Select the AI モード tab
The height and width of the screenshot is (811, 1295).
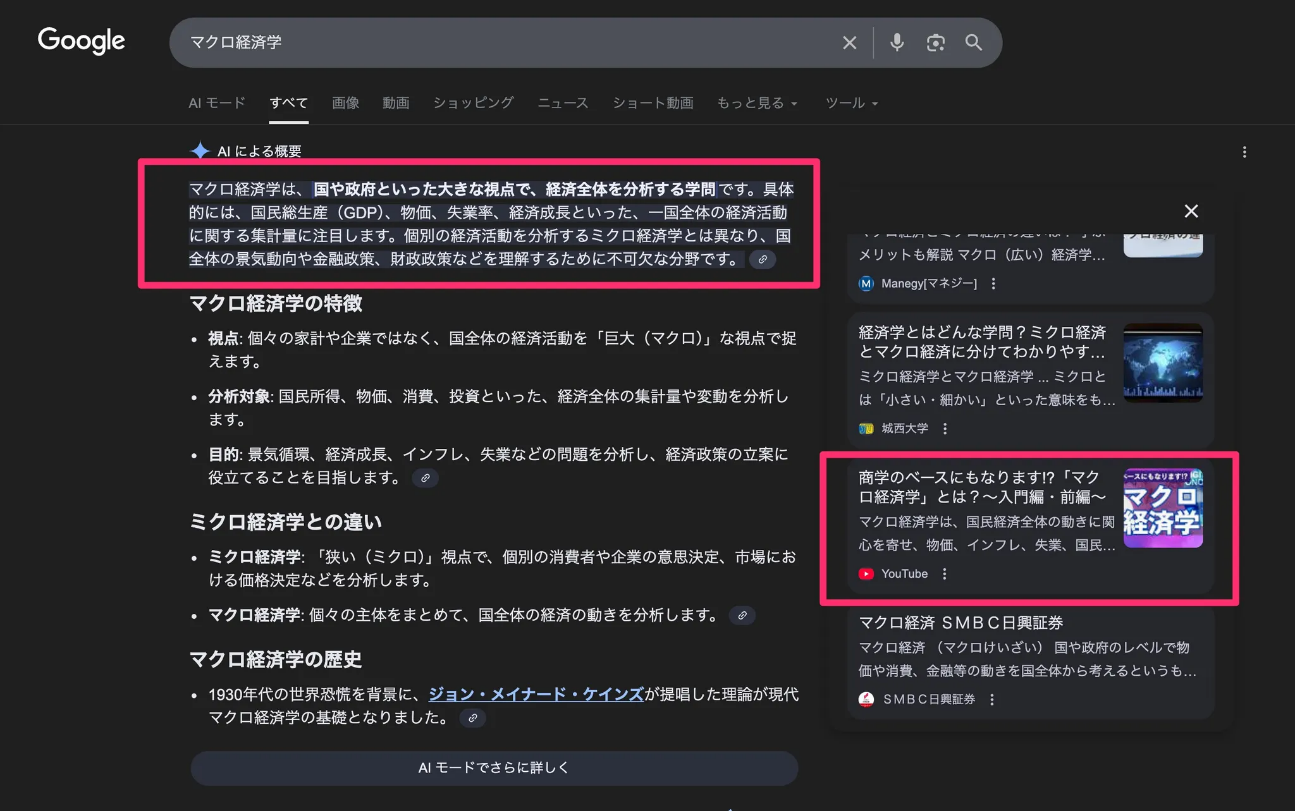(x=216, y=103)
